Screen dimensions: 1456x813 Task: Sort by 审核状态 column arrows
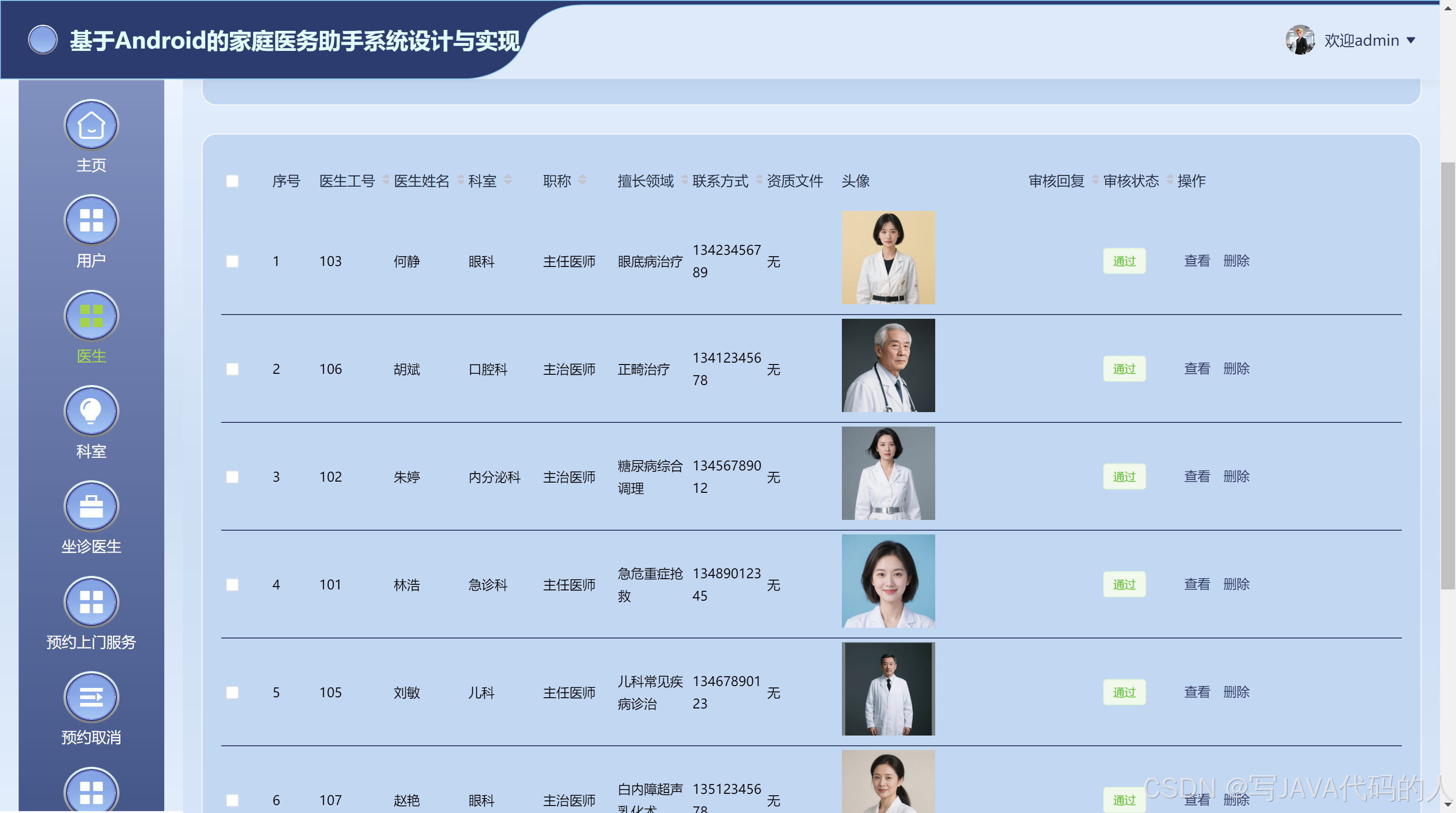tap(1170, 180)
